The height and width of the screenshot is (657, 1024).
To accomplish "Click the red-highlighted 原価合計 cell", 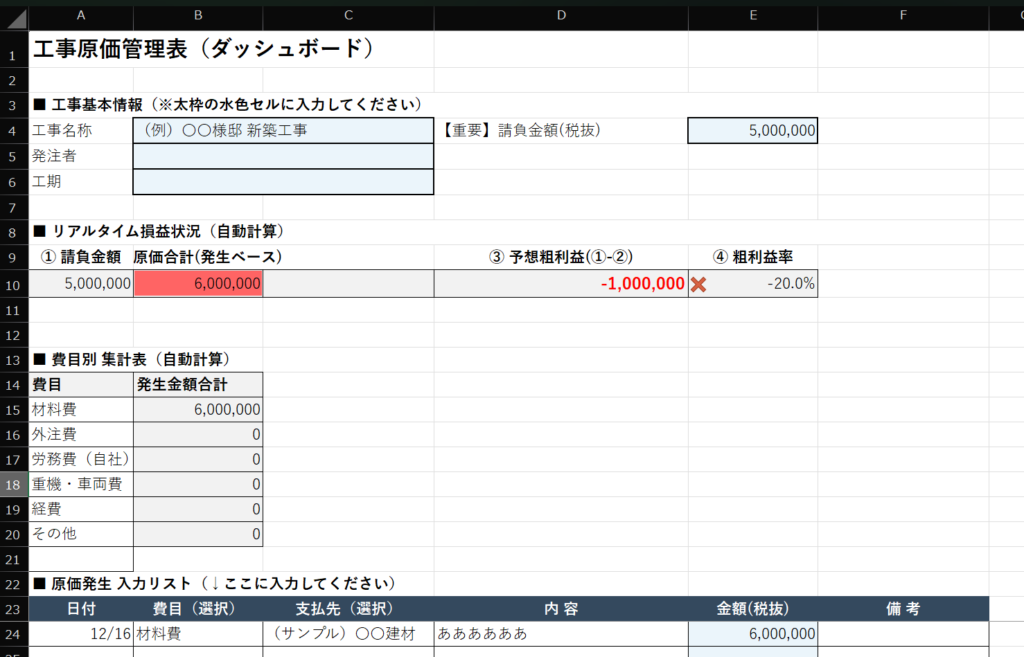I will 198,284.
